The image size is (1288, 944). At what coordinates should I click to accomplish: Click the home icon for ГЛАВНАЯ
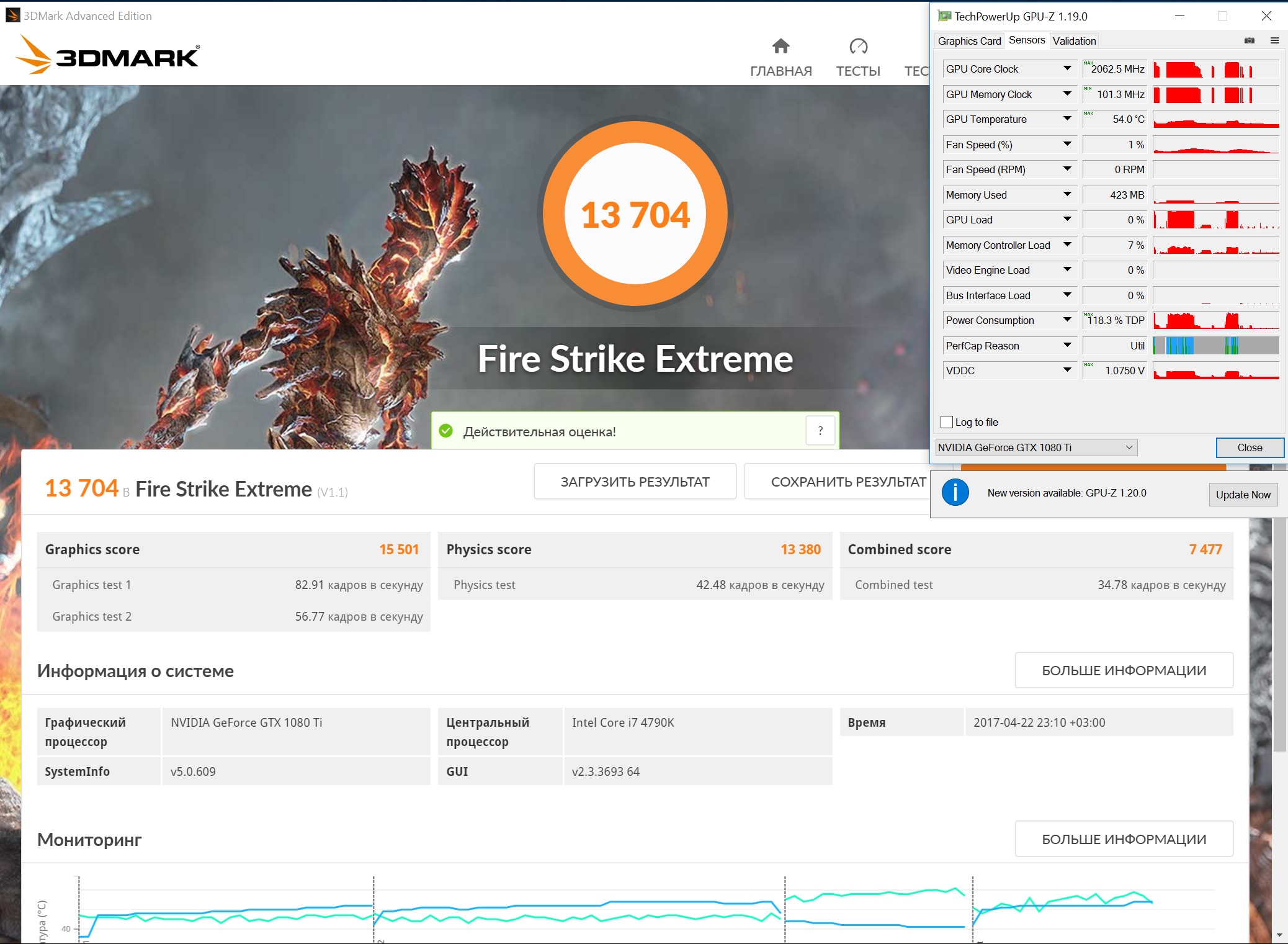(x=780, y=46)
